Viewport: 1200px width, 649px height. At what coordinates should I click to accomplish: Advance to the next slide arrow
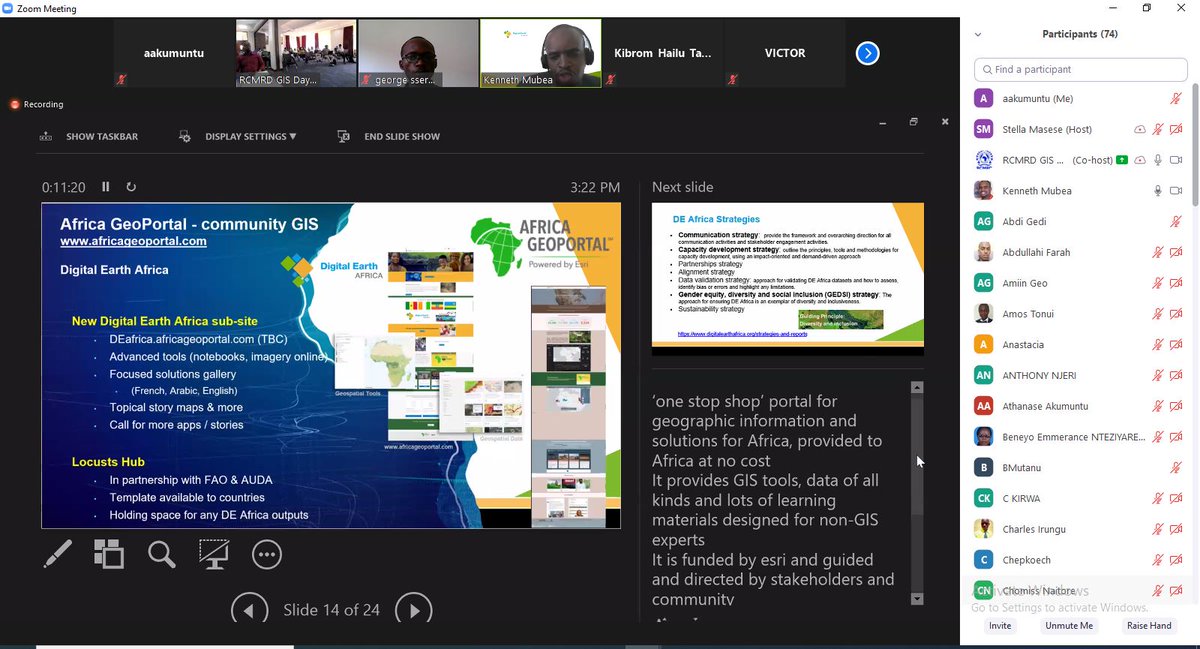click(x=413, y=610)
